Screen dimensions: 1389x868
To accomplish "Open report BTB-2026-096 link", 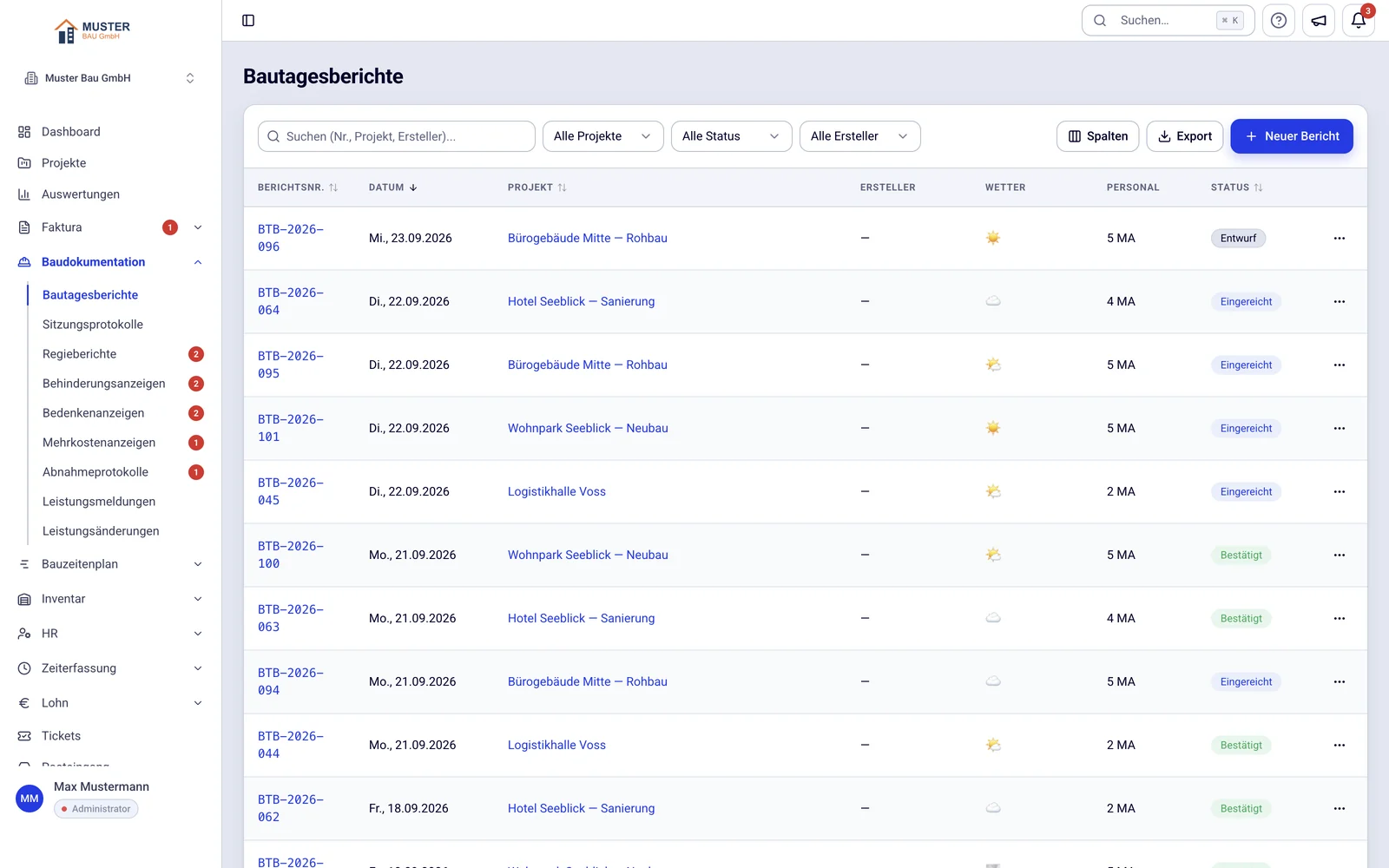I will [291, 238].
